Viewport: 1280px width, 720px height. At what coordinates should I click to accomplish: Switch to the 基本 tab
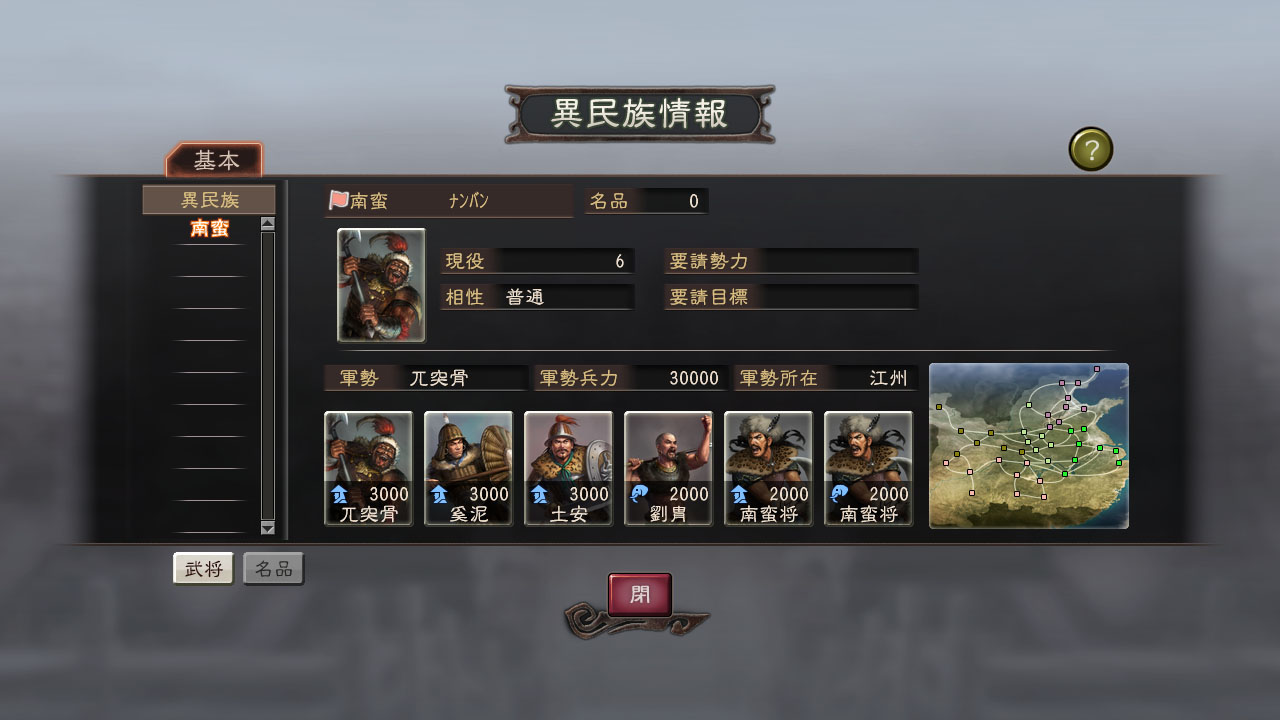point(215,160)
